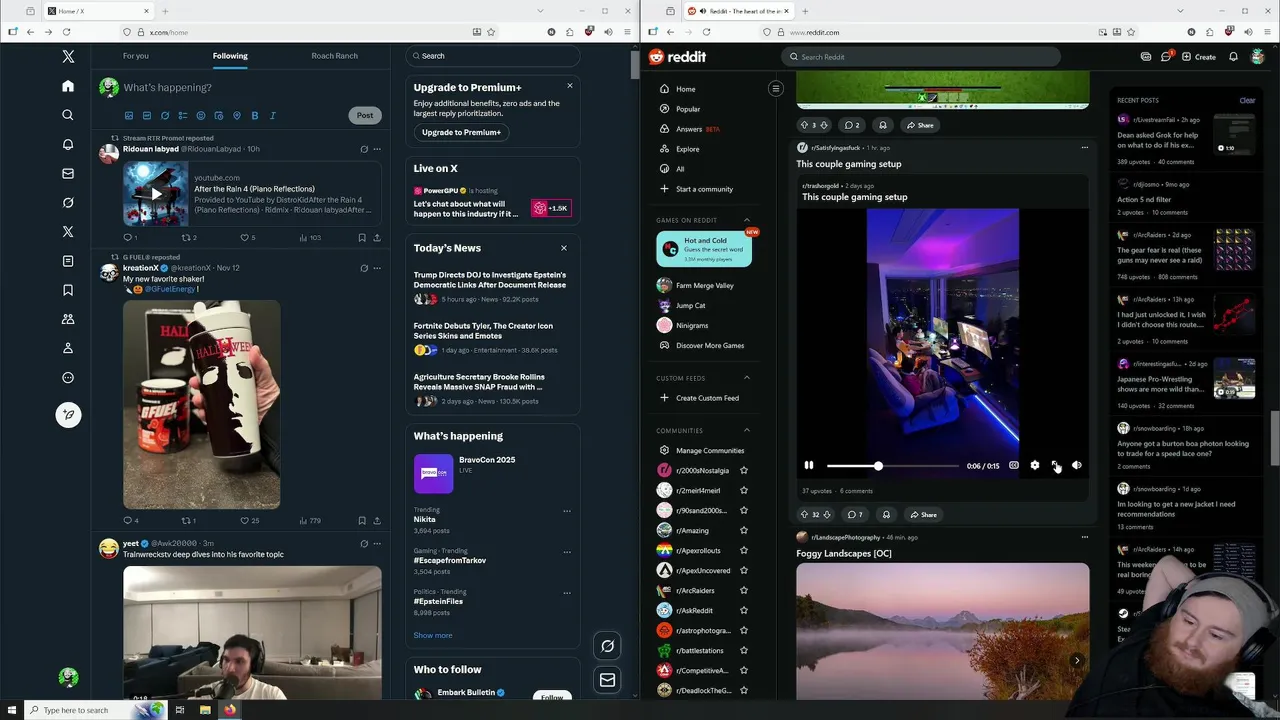Open Reddit Answers page
The image size is (1280, 720).
[x=690, y=129]
